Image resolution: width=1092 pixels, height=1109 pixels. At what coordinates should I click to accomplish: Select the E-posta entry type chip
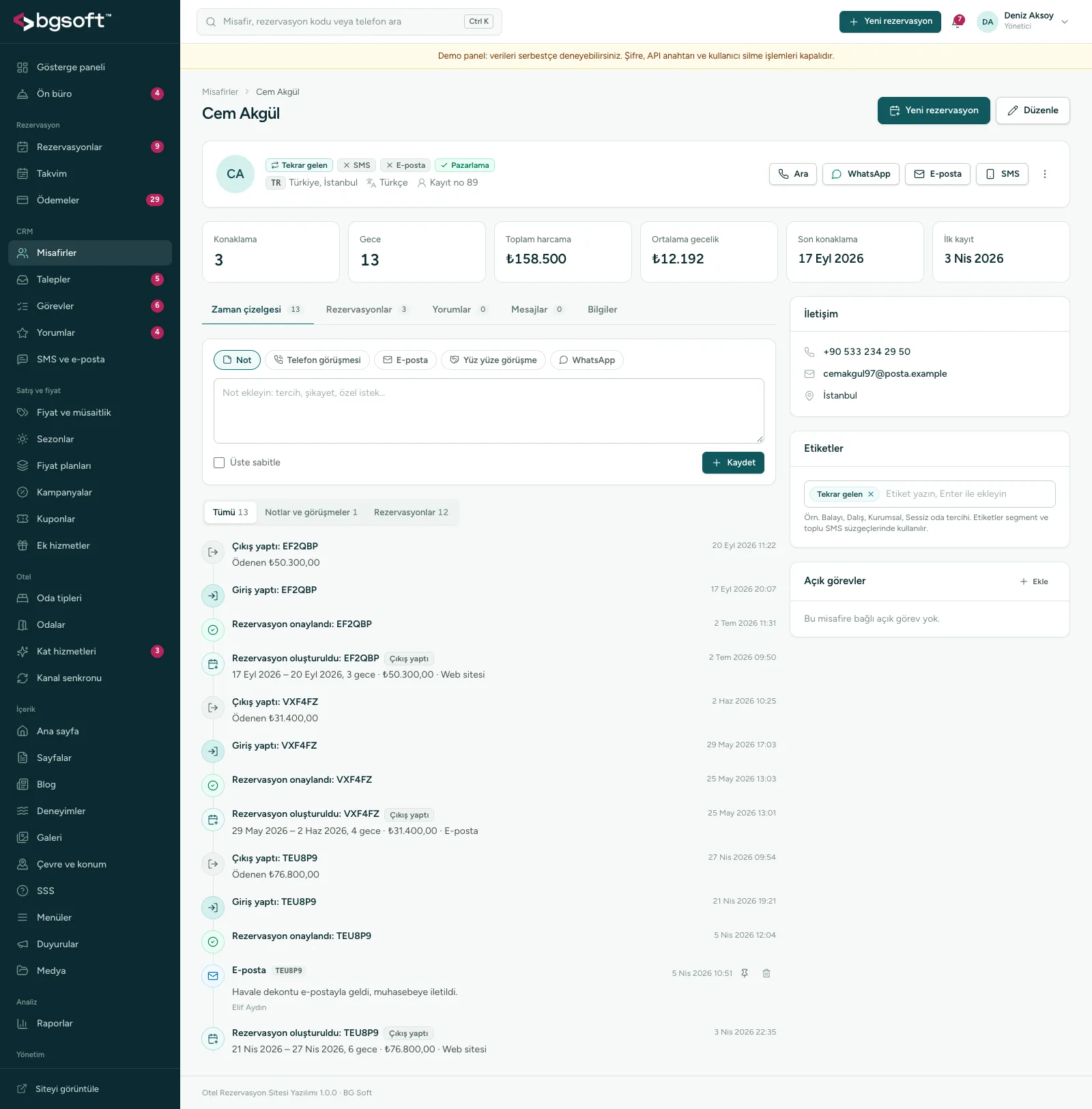(405, 360)
